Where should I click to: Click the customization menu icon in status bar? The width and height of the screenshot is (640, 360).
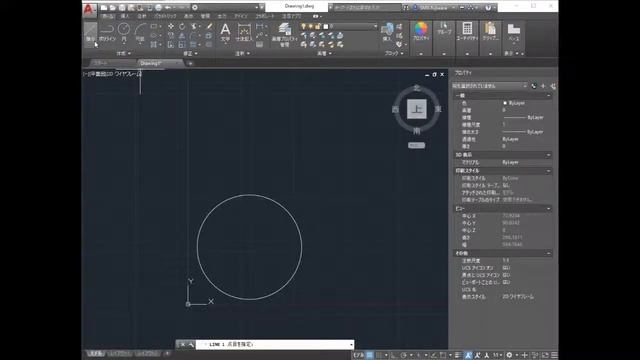point(554,355)
